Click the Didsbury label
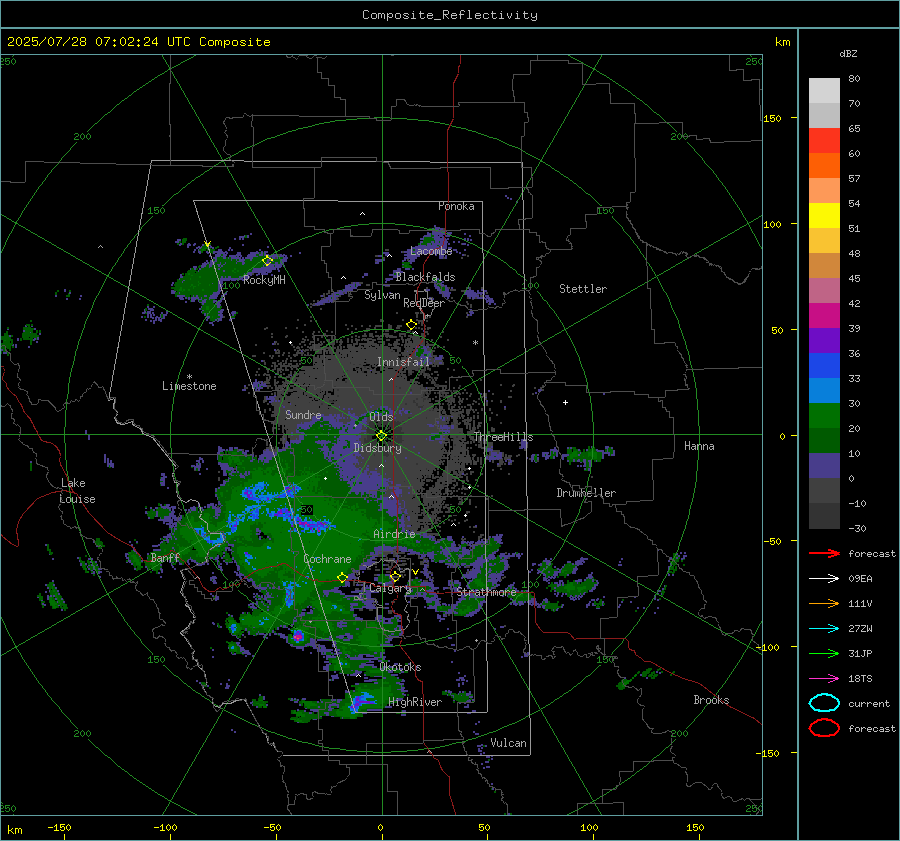Viewport: 900px width, 841px height. 378,448
